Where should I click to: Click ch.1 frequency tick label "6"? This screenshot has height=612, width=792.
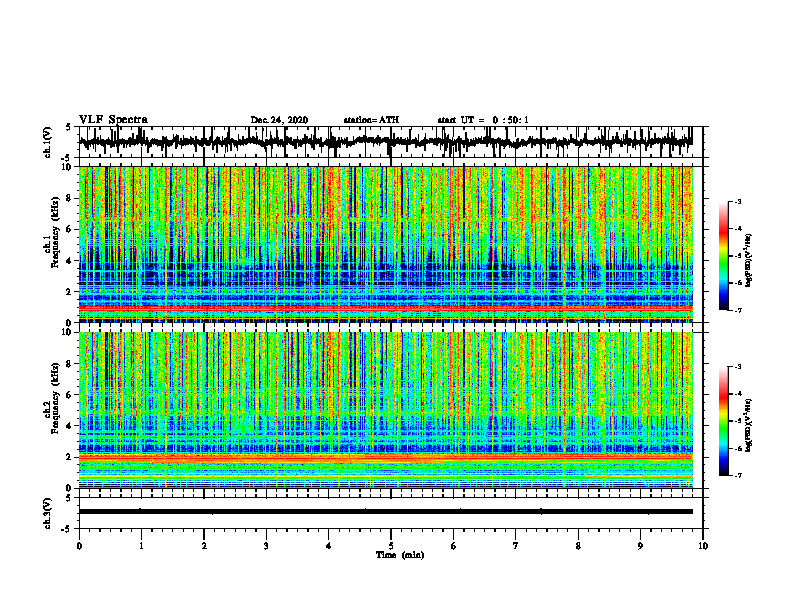pos(70,230)
